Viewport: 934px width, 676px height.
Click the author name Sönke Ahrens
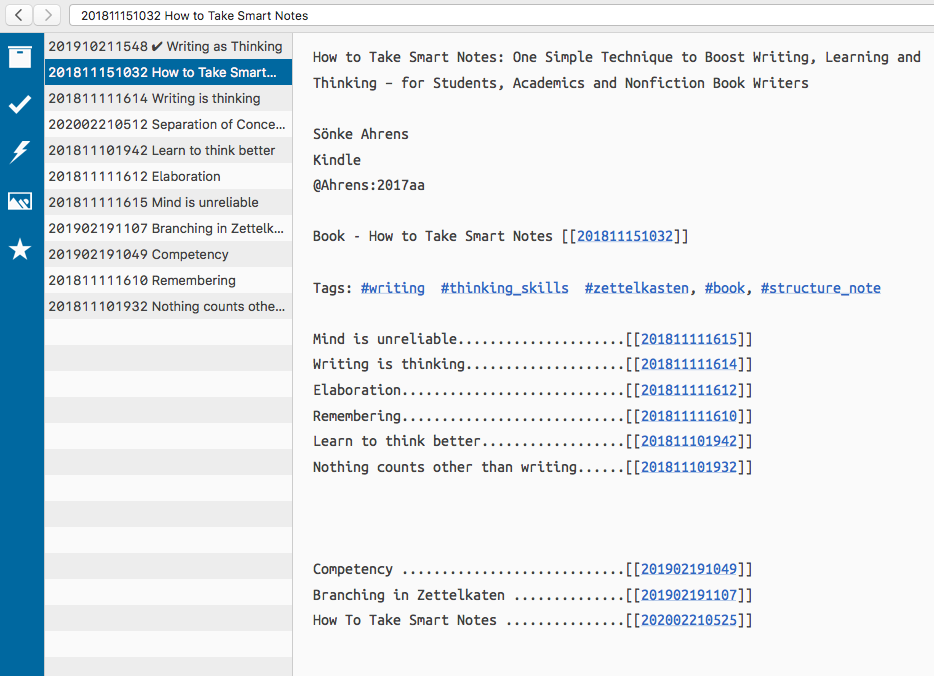(x=361, y=134)
